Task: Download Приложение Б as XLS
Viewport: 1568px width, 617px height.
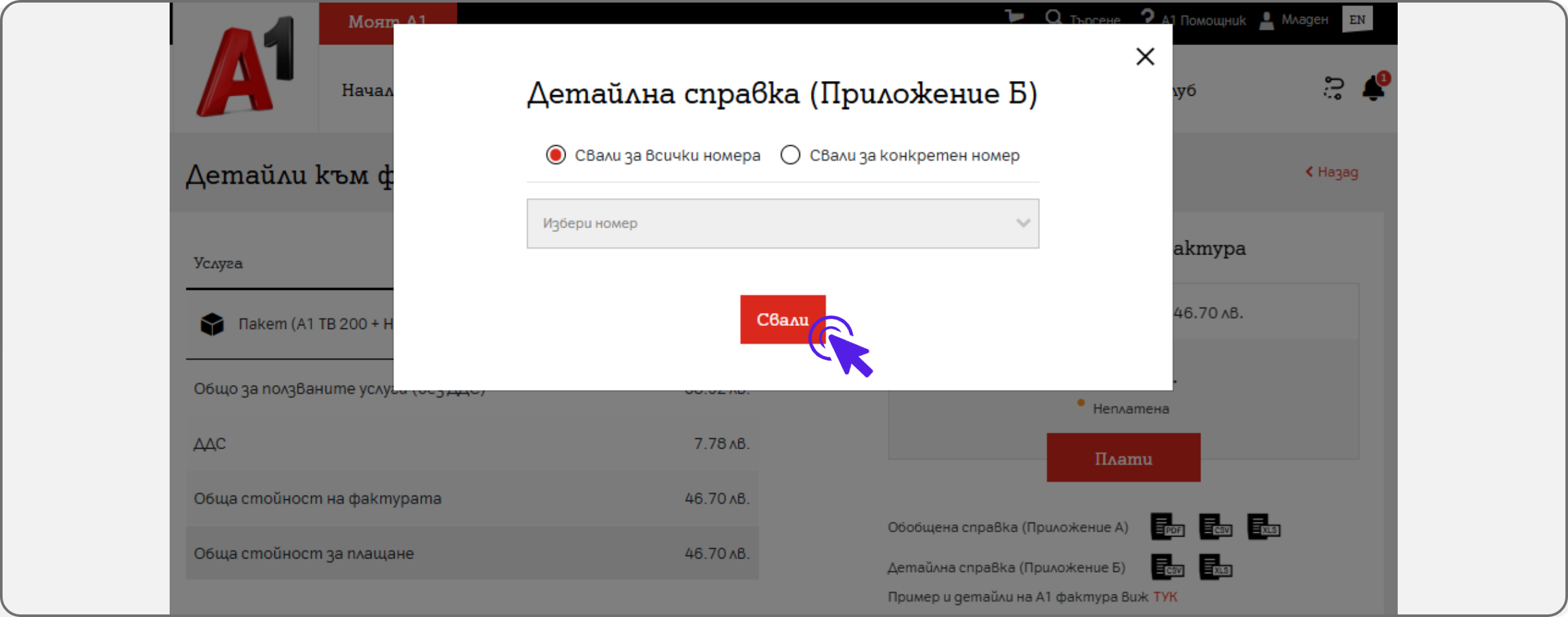Action: pos(1215,568)
